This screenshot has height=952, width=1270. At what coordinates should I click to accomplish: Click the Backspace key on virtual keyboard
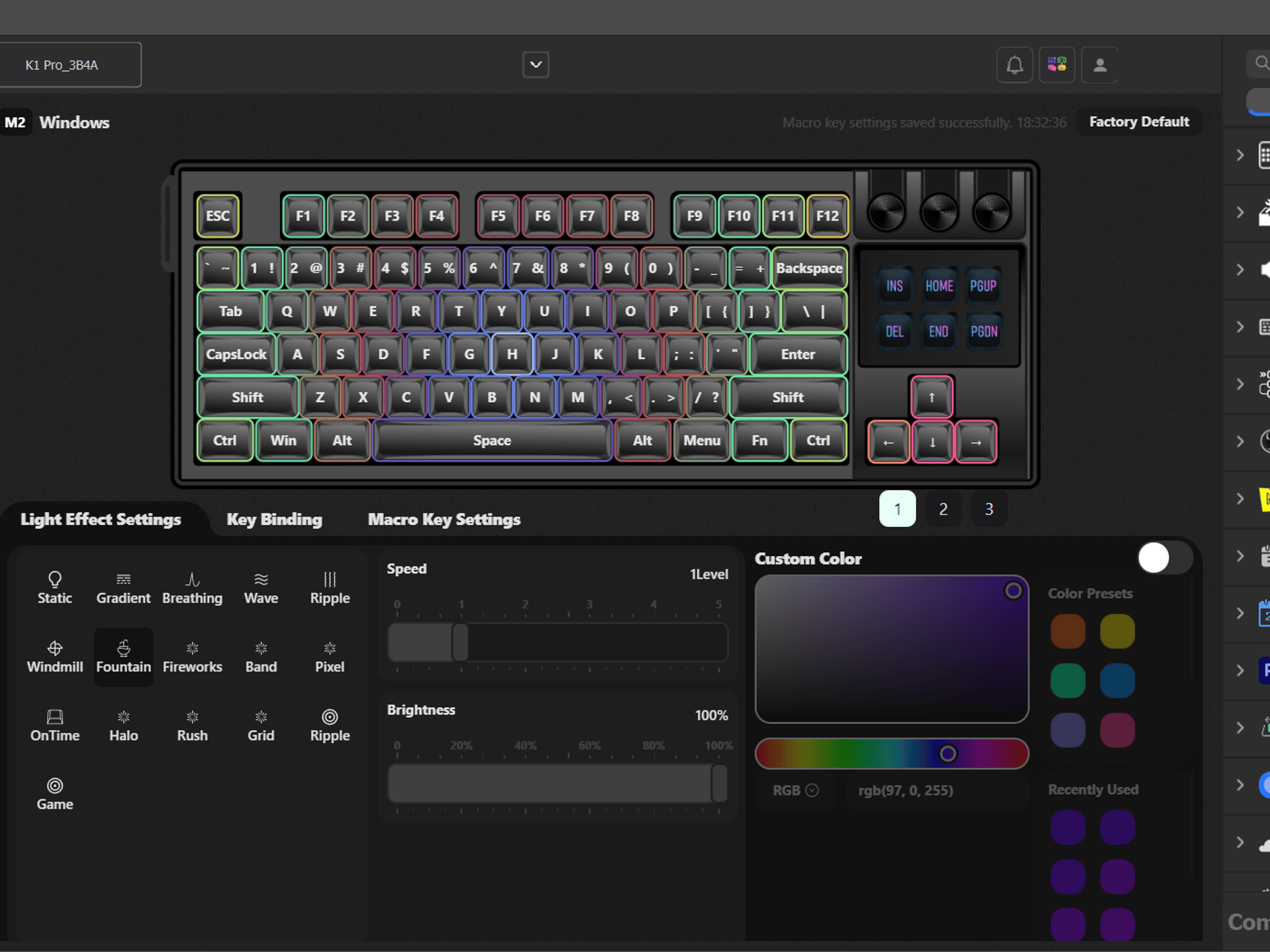pyautogui.click(x=809, y=268)
